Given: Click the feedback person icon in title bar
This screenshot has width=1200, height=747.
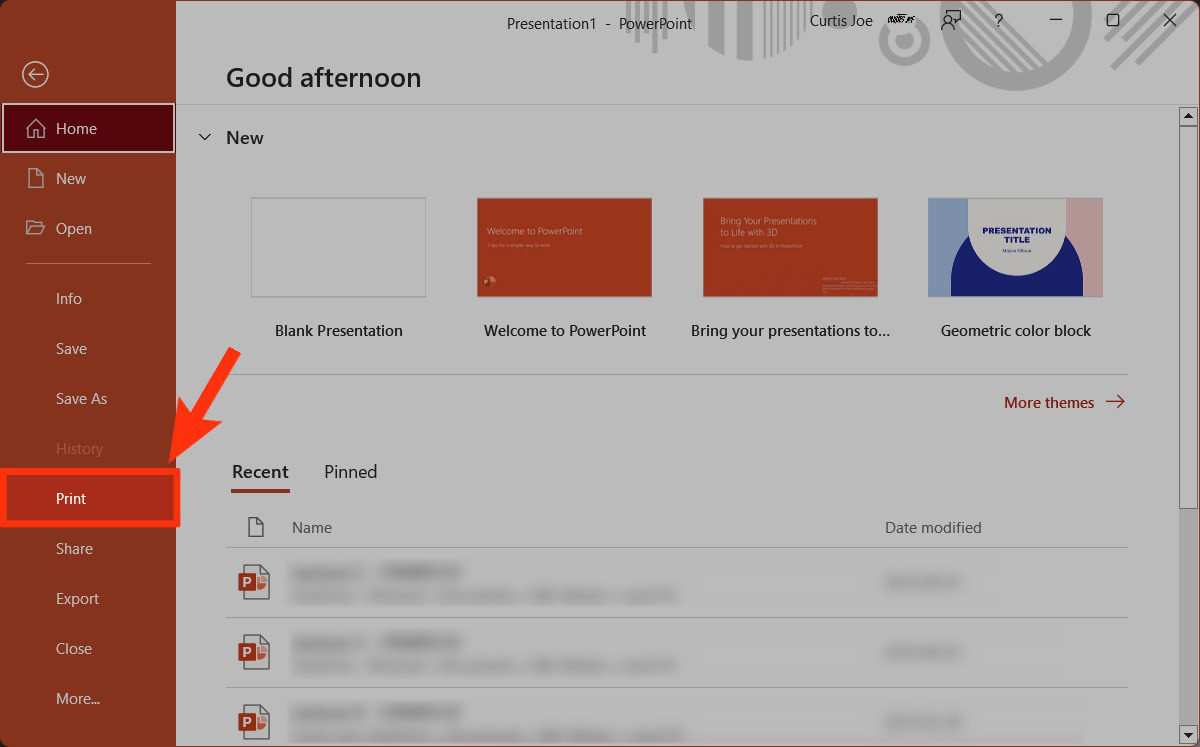Looking at the screenshot, I should (951, 21).
